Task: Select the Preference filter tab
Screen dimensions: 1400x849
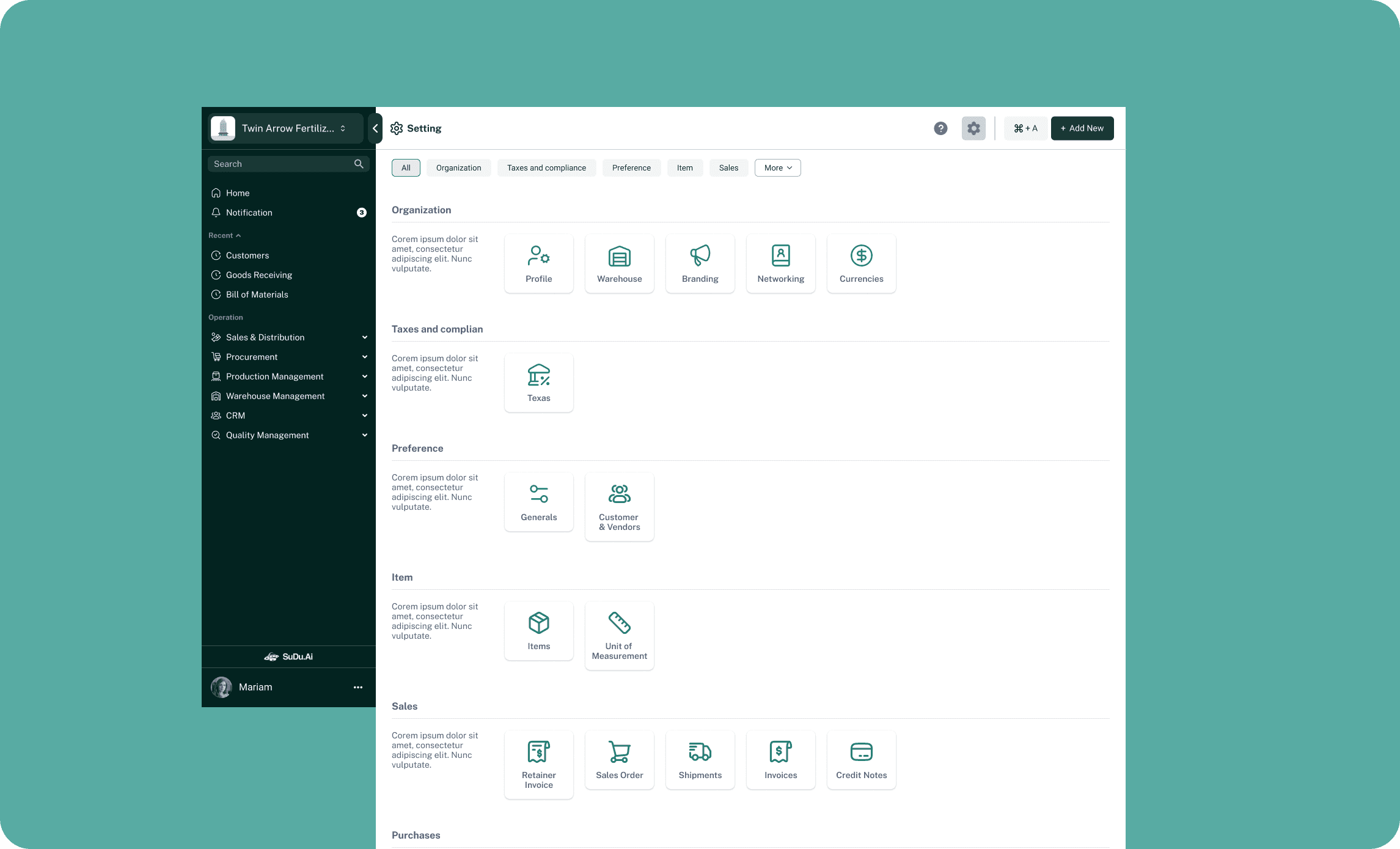Action: 631,168
